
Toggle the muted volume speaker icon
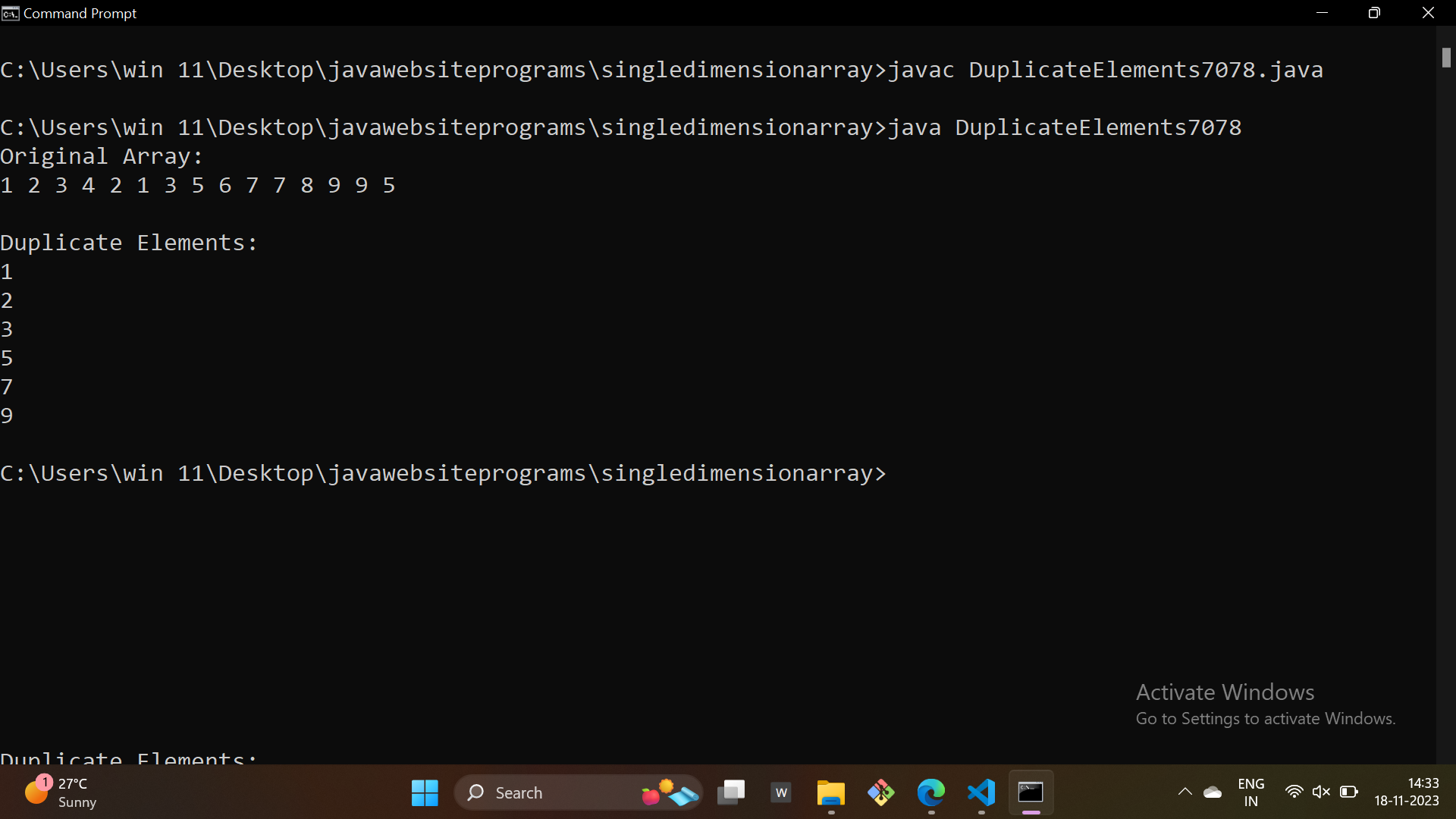click(x=1321, y=792)
